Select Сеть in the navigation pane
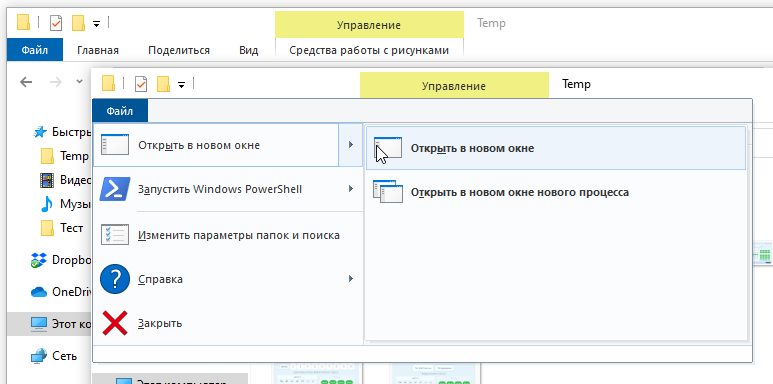The image size is (773, 384). click(x=55, y=355)
